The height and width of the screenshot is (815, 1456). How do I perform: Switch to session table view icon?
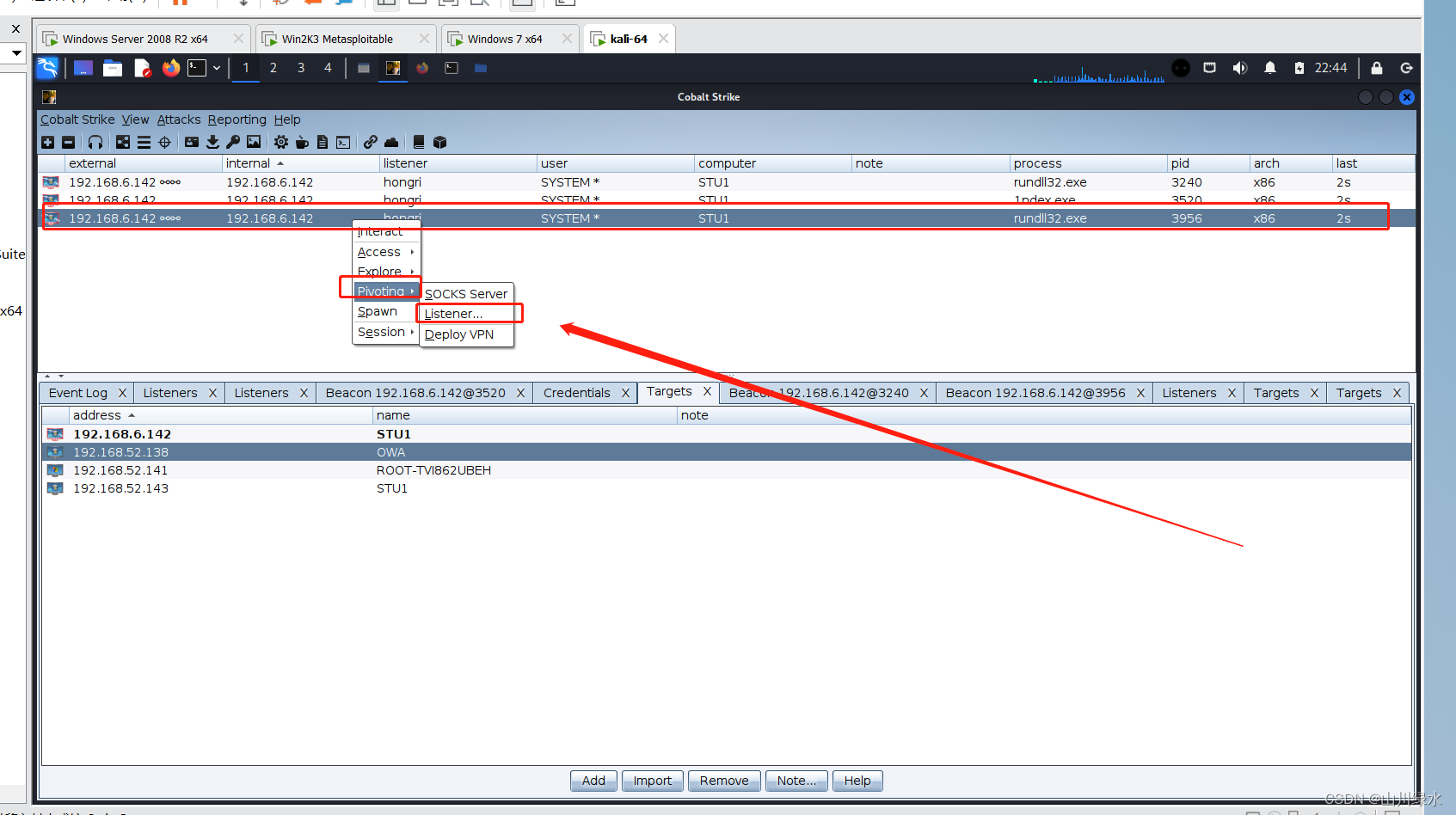[x=144, y=142]
